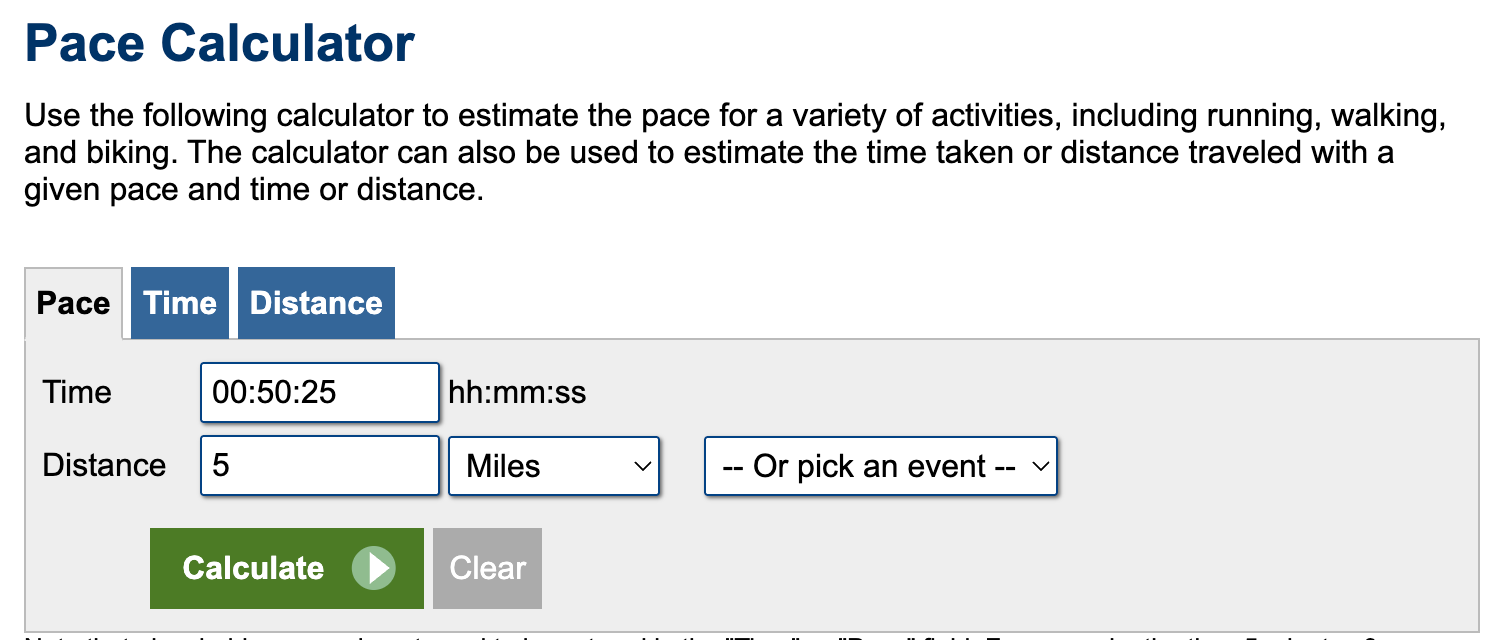
Task: Click the Pace Calculator page heading
Action: point(220,44)
